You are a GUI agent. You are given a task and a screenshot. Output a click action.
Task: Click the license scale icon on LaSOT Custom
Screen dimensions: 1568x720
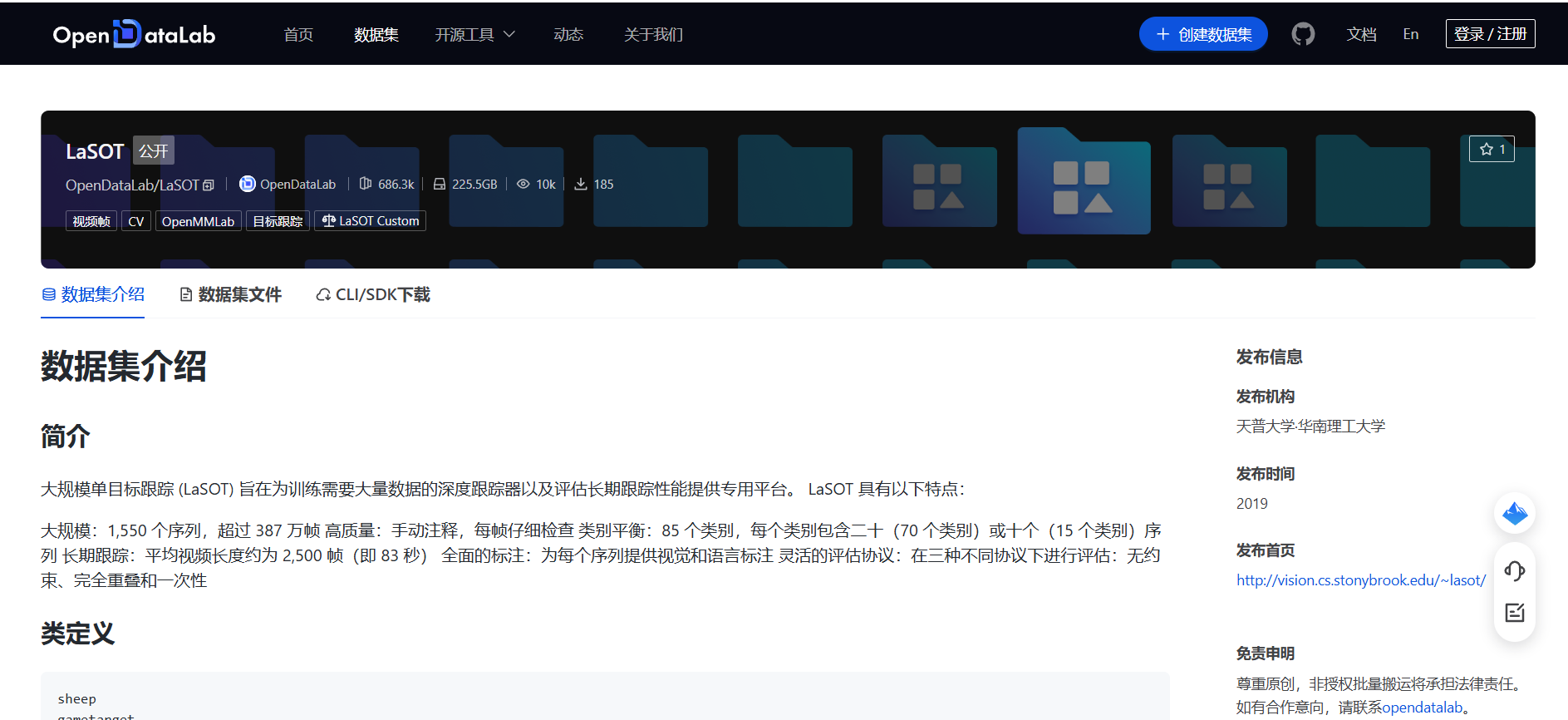coord(329,220)
